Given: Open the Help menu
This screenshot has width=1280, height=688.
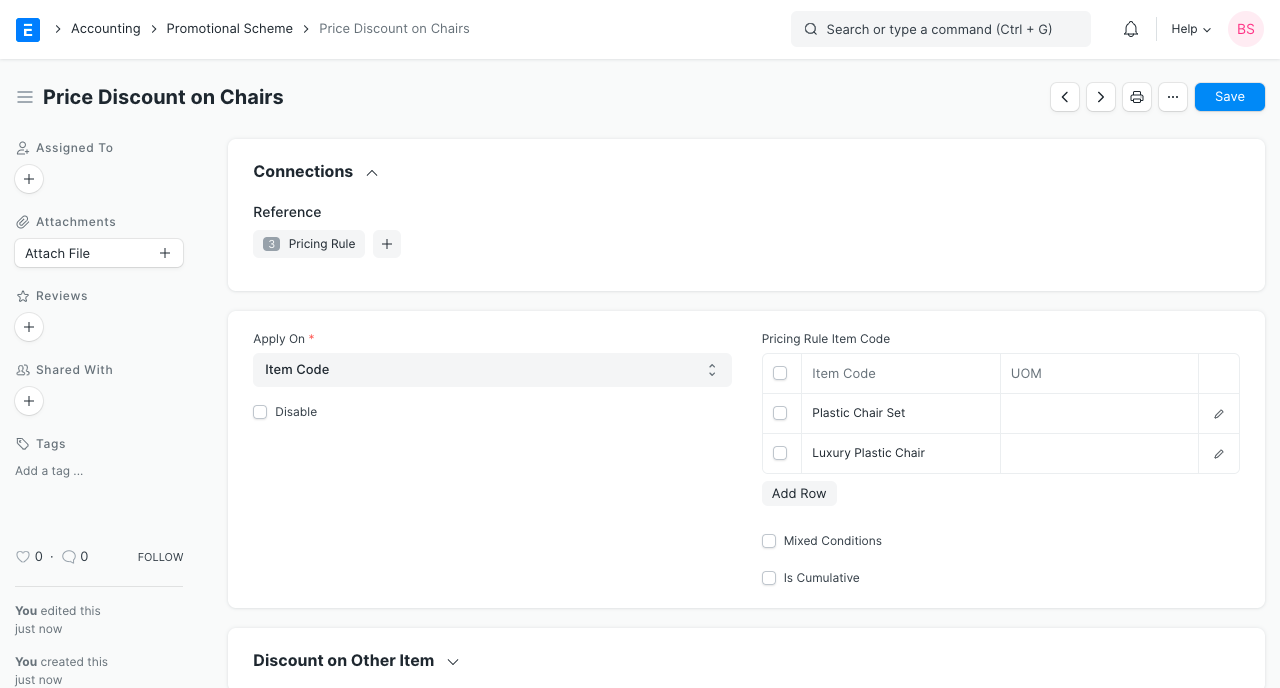Looking at the screenshot, I should pos(1191,29).
